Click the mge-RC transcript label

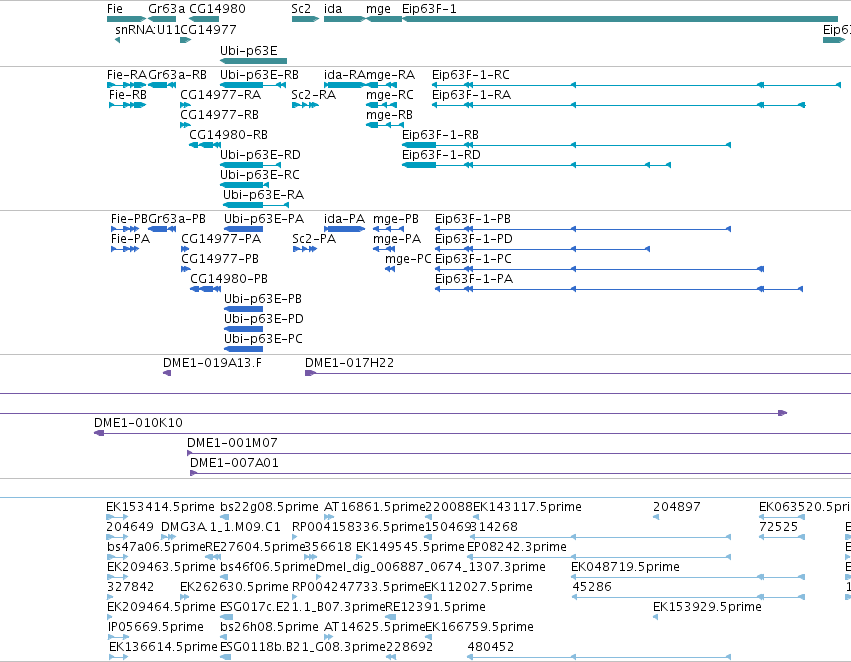pos(390,95)
